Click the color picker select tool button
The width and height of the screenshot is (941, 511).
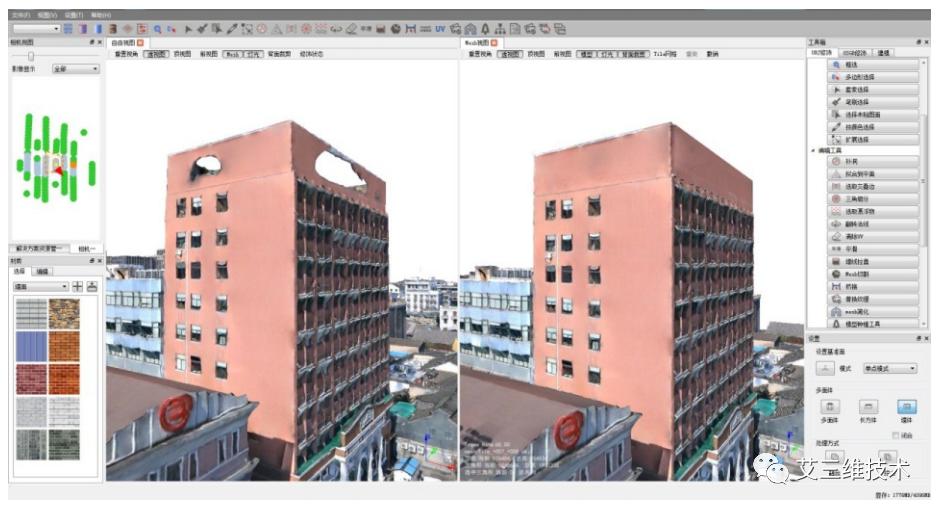tap(873, 127)
